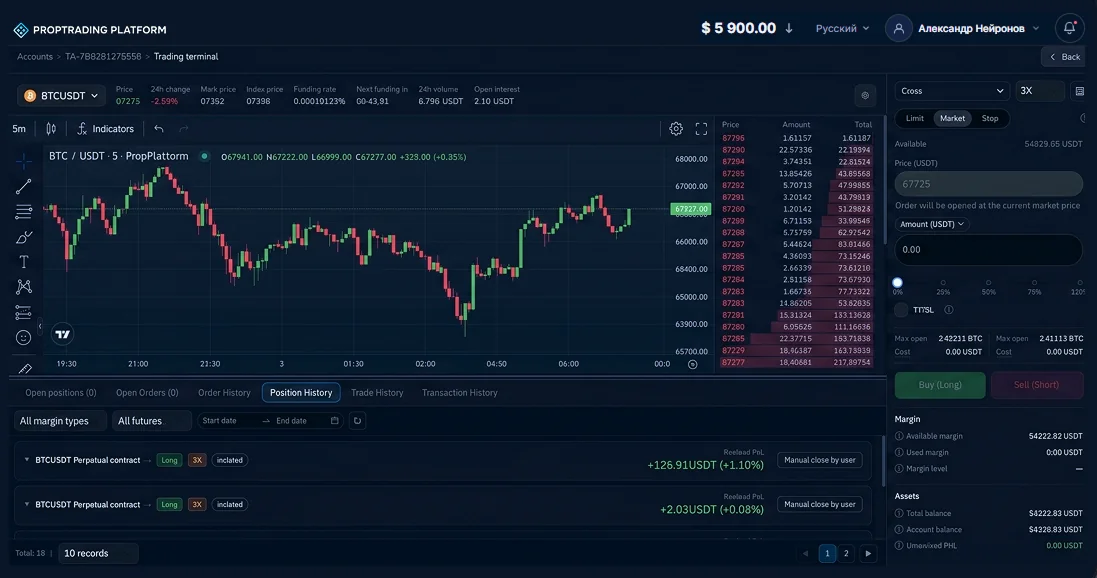Click the Used margin info icon
Screen dimensions: 1097x578
click(x=899, y=453)
